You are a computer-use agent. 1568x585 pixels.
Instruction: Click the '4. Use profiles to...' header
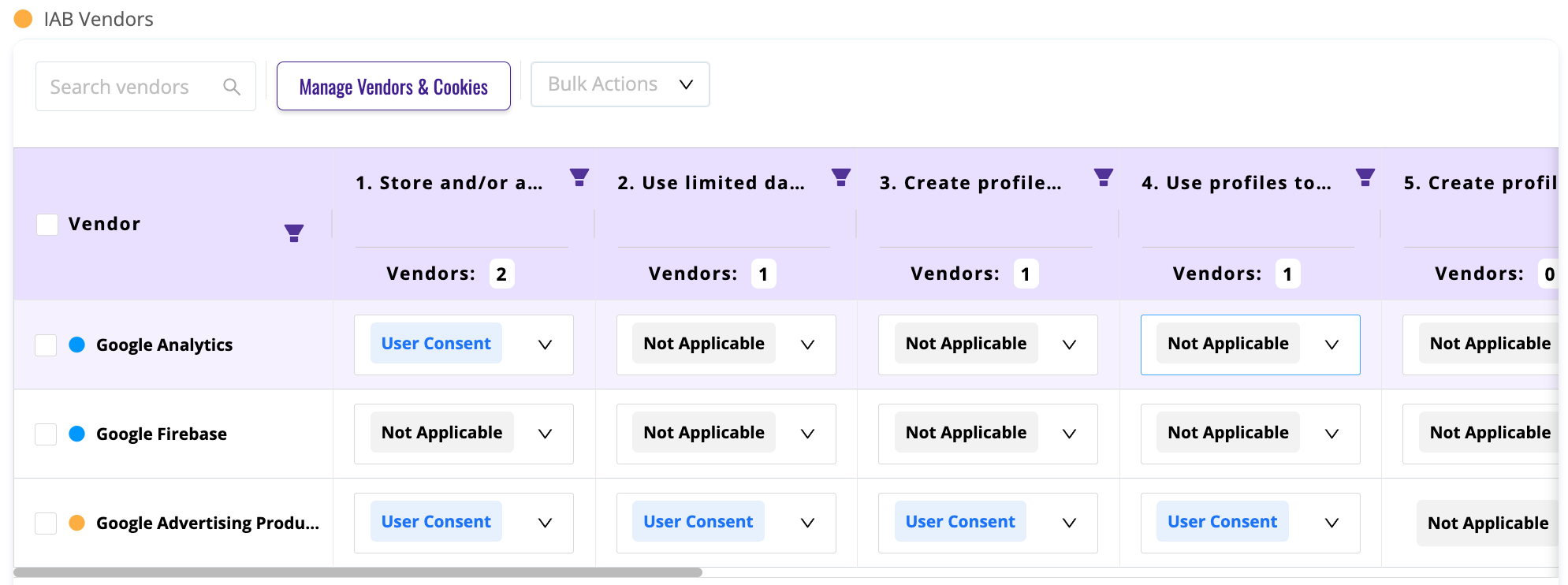tap(1236, 183)
